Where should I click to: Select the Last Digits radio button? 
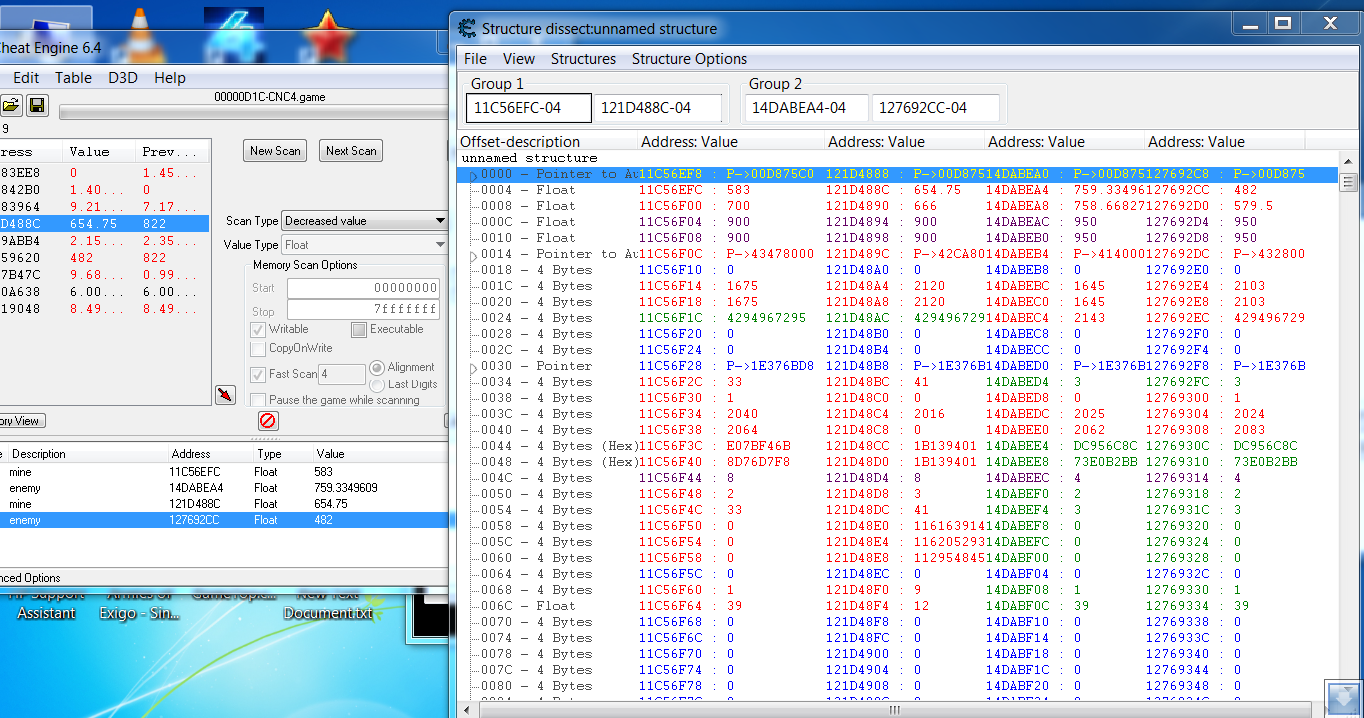click(x=377, y=384)
